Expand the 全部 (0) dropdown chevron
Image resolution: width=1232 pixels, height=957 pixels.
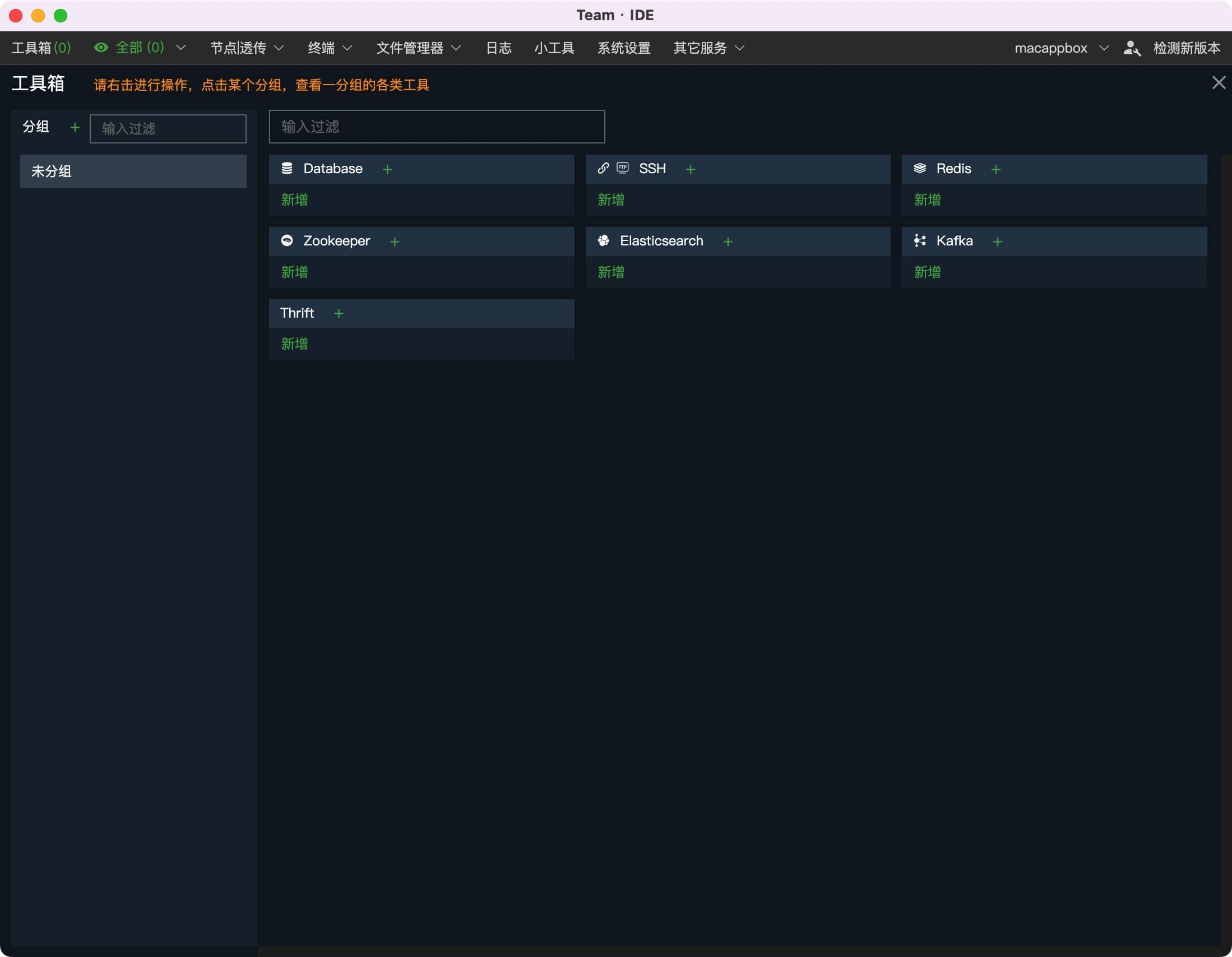180,48
